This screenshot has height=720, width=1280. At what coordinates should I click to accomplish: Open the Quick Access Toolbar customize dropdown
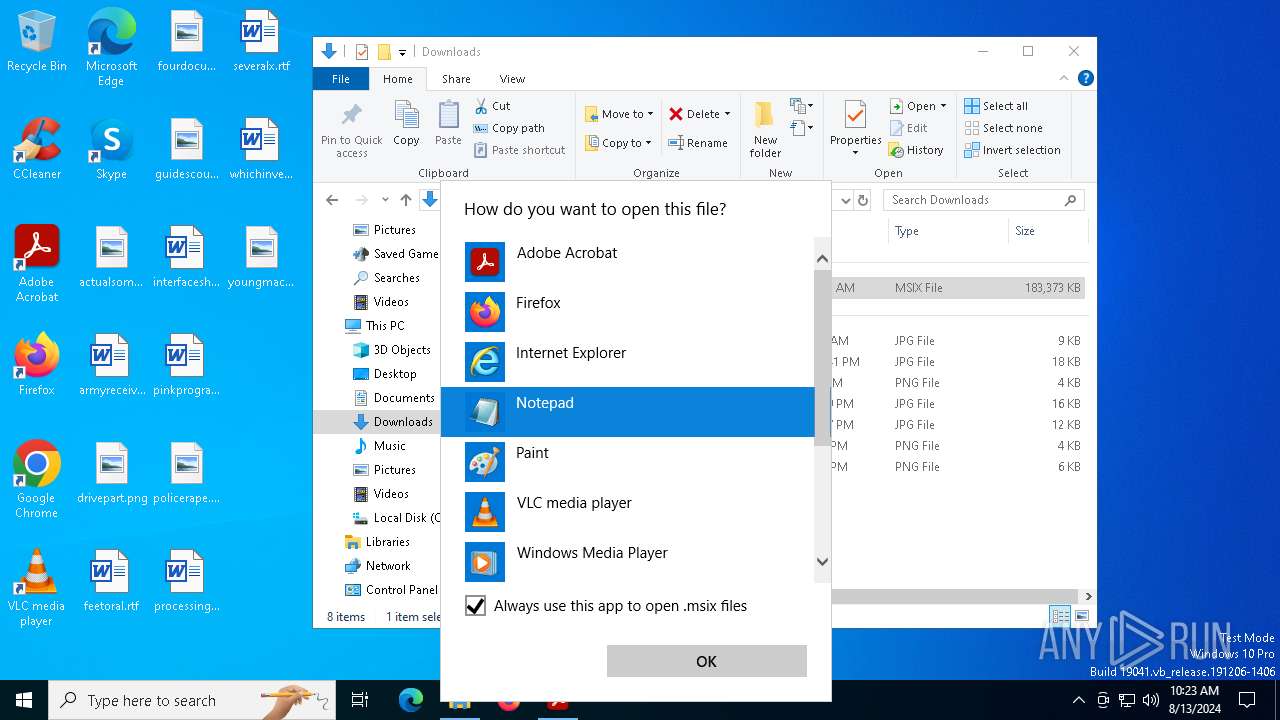[402, 52]
